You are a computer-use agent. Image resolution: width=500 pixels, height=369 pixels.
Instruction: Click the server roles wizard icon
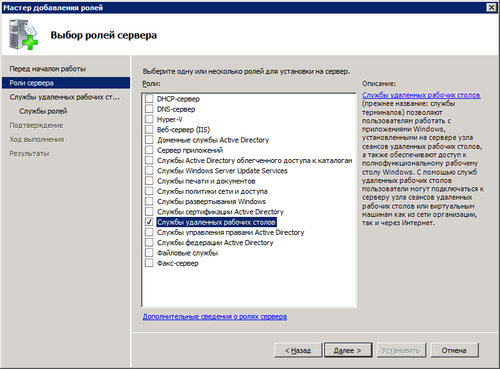[23, 35]
